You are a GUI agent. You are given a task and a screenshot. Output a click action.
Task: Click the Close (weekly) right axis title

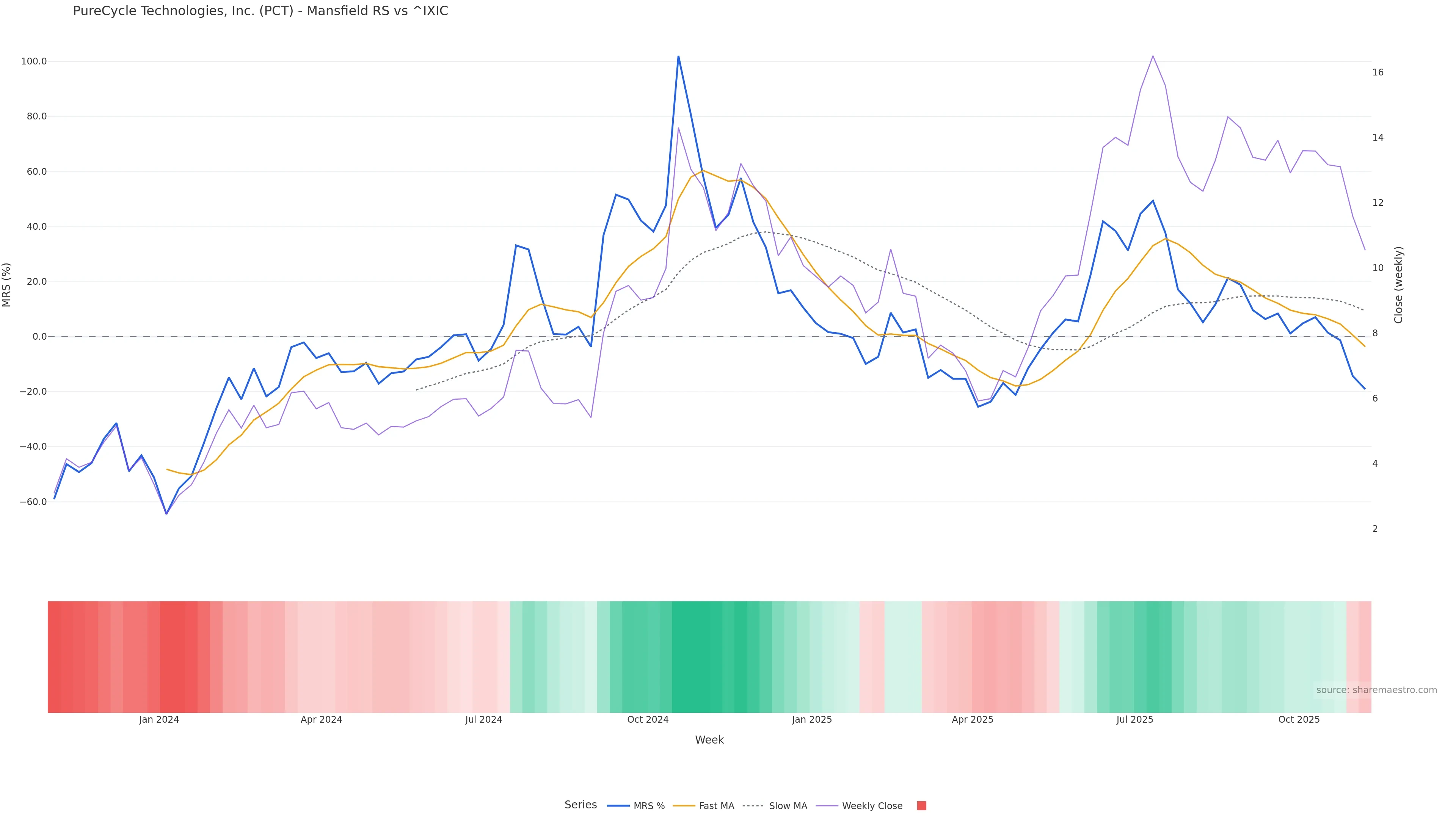click(1398, 285)
